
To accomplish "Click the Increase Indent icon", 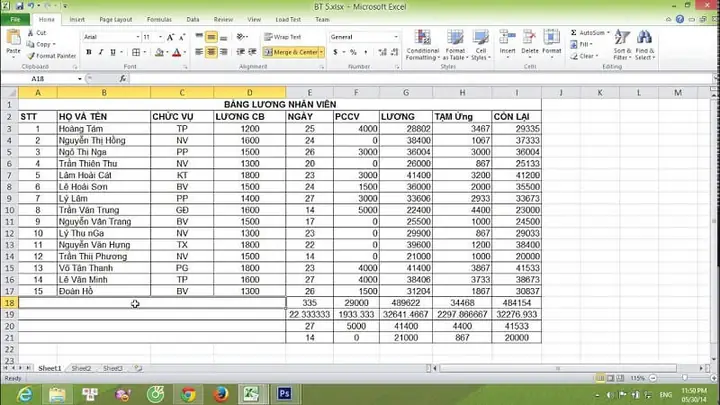I will [x=252, y=52].
